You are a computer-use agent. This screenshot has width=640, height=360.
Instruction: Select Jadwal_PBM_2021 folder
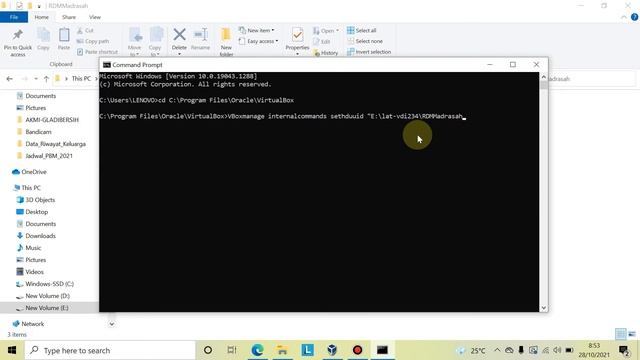tap(49, 156)
